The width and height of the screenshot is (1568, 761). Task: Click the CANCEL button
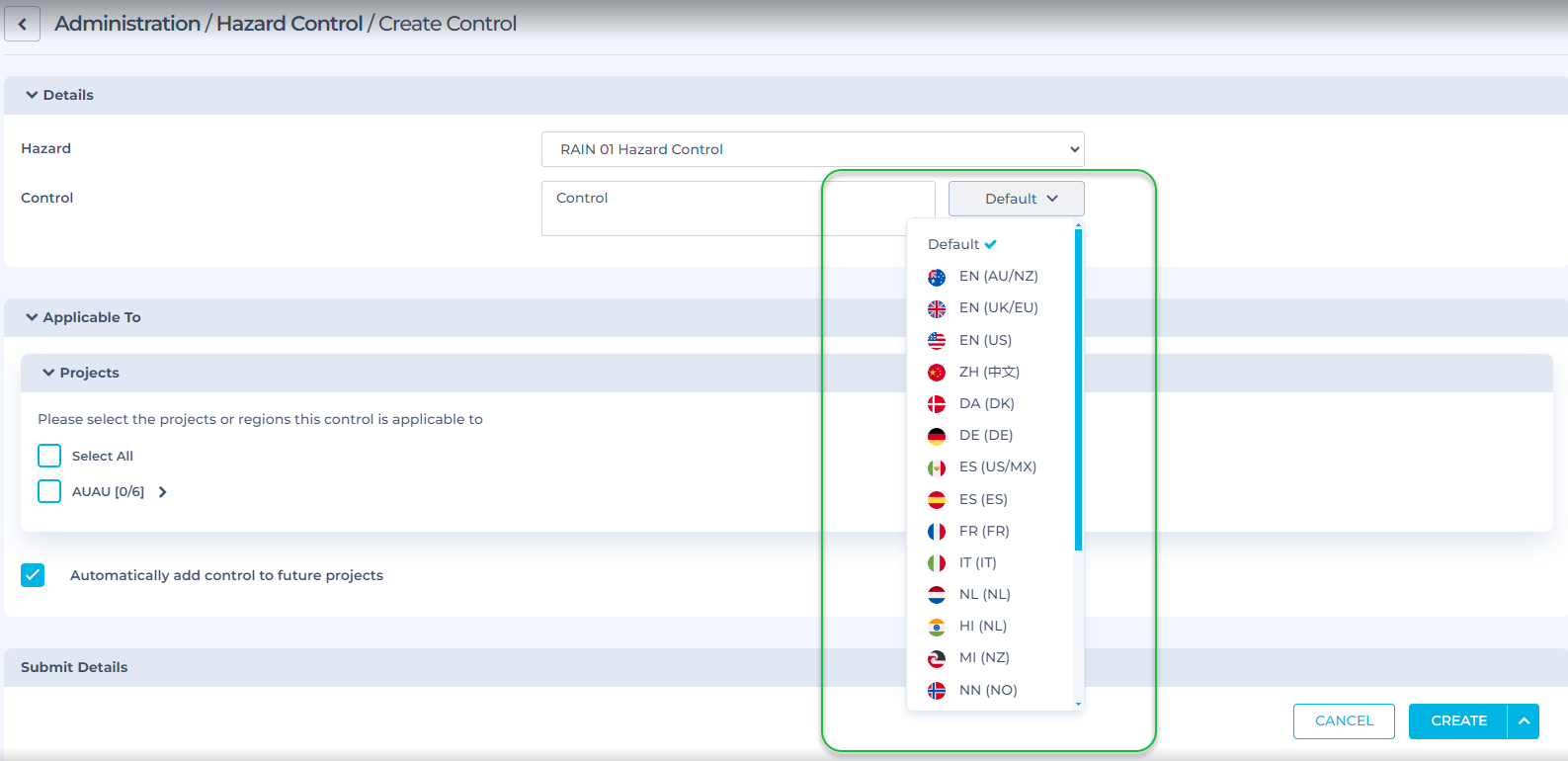click(1343, 720)
